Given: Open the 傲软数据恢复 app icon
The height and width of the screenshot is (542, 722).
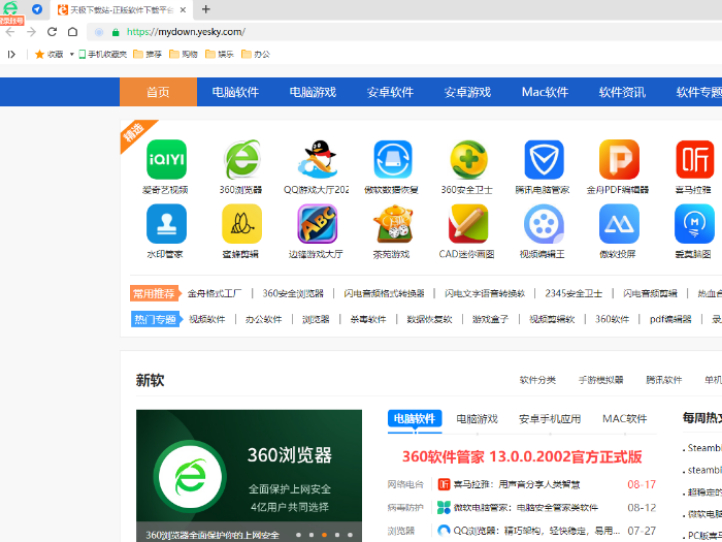Looking at the screenshot, I should coord(392,159).
